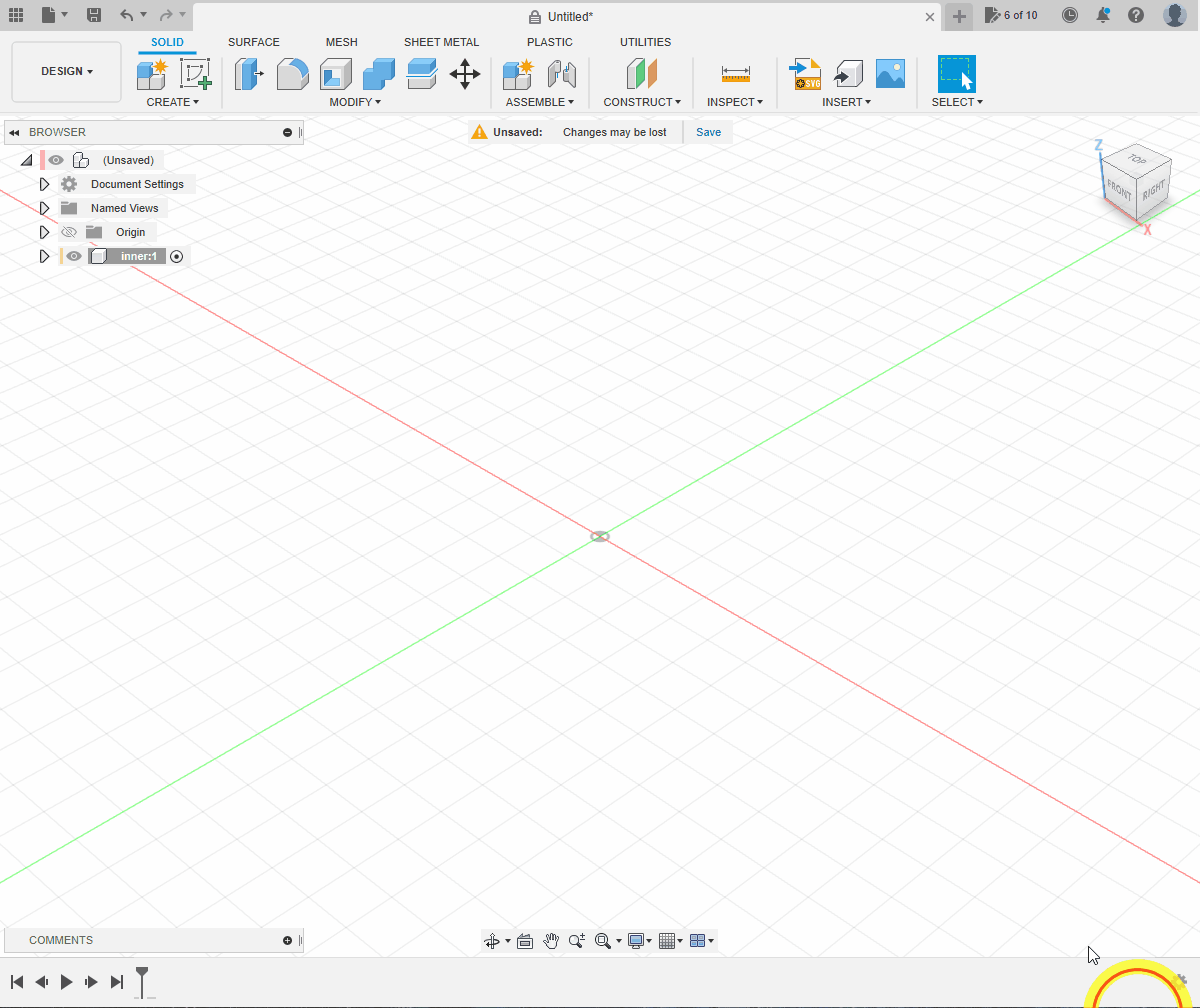Switch to the SHEET METAL tab
1200x1008 pixels.
pyautogui.click(x=441, y=42)
